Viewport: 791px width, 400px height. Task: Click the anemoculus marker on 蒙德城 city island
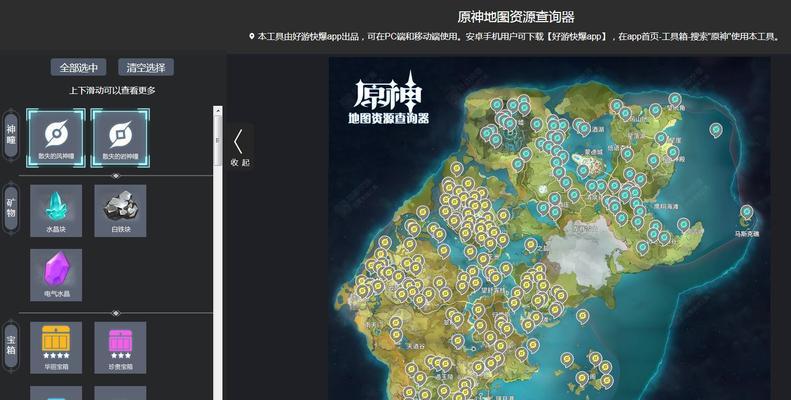coord(583,173)
